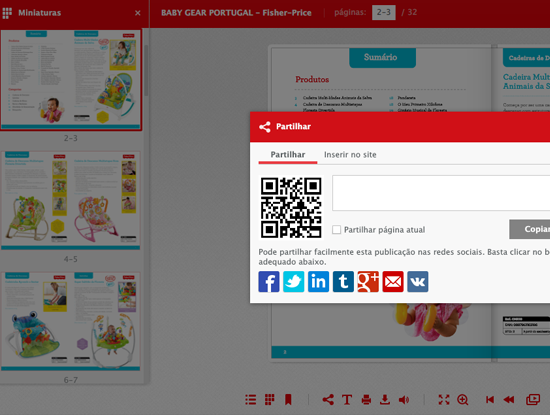Share on LinkedIn
Viewport: 550px width, 415px height.
[318, 281]
